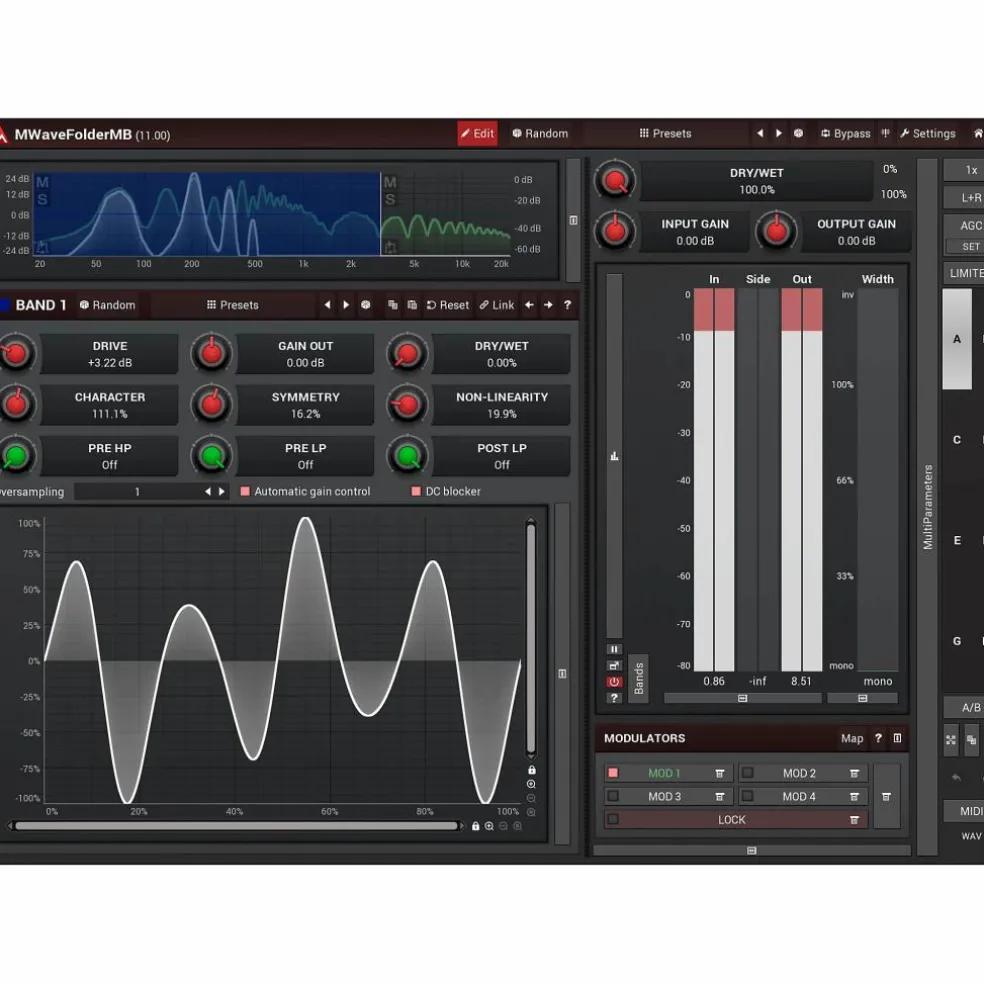Click the POST LP green knob

[407, 456]
